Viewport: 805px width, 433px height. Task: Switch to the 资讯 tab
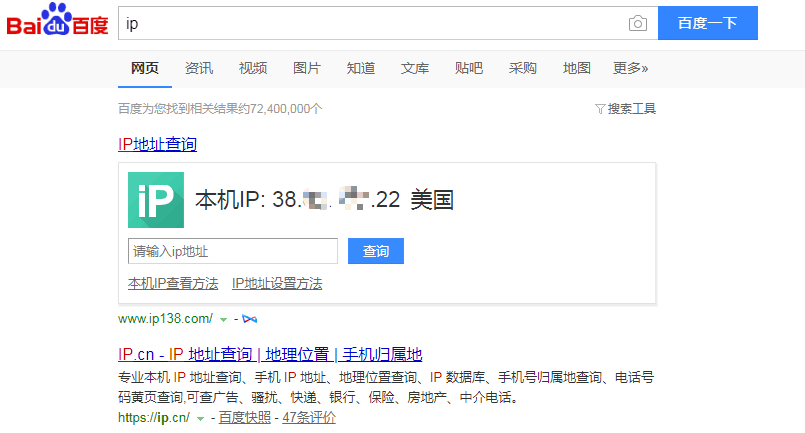199,68
